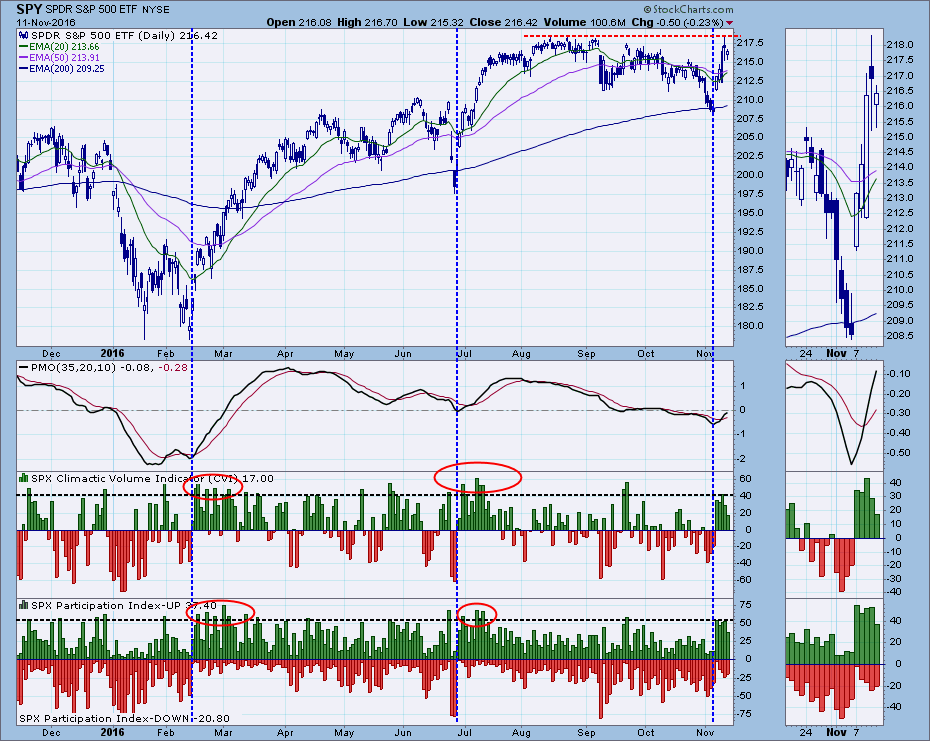Click the '192.5' price axis label
This screenshot has height=741, width=930.
pyautogui.click(x=751, y=231)
